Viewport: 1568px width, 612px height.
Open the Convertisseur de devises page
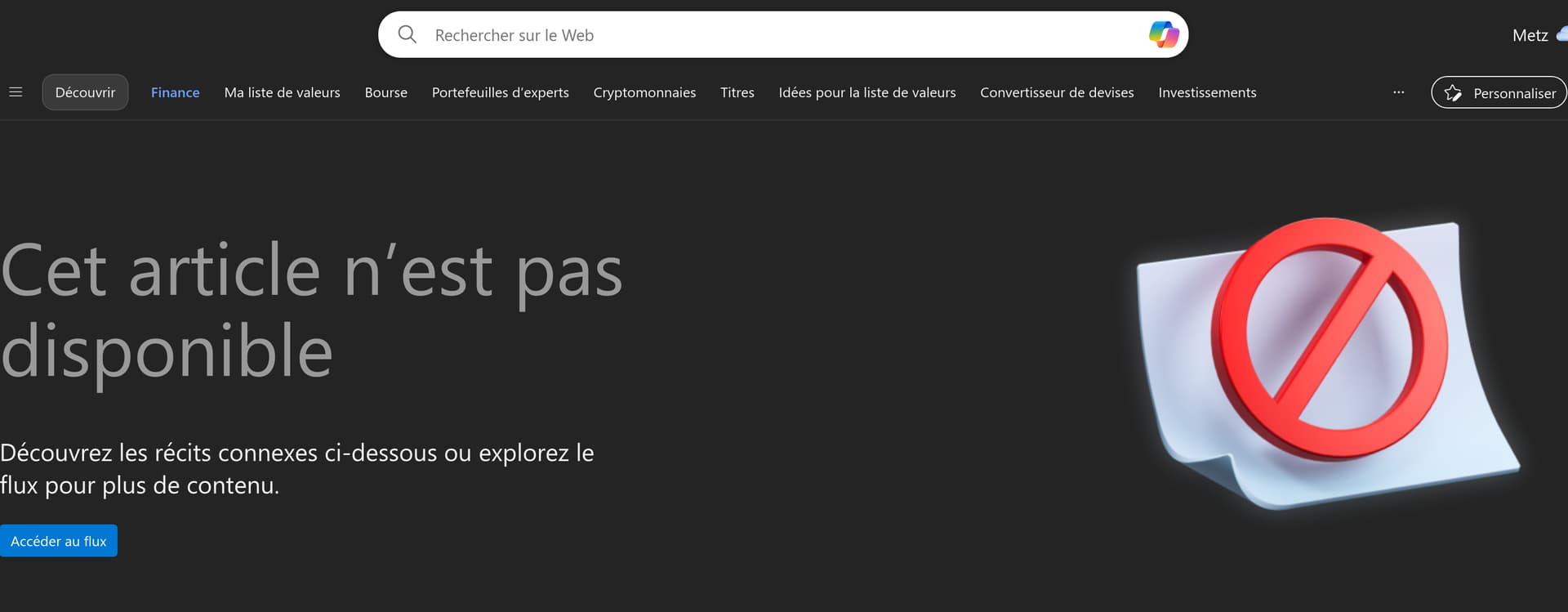pyautogui.click(x=1057, y=92)
